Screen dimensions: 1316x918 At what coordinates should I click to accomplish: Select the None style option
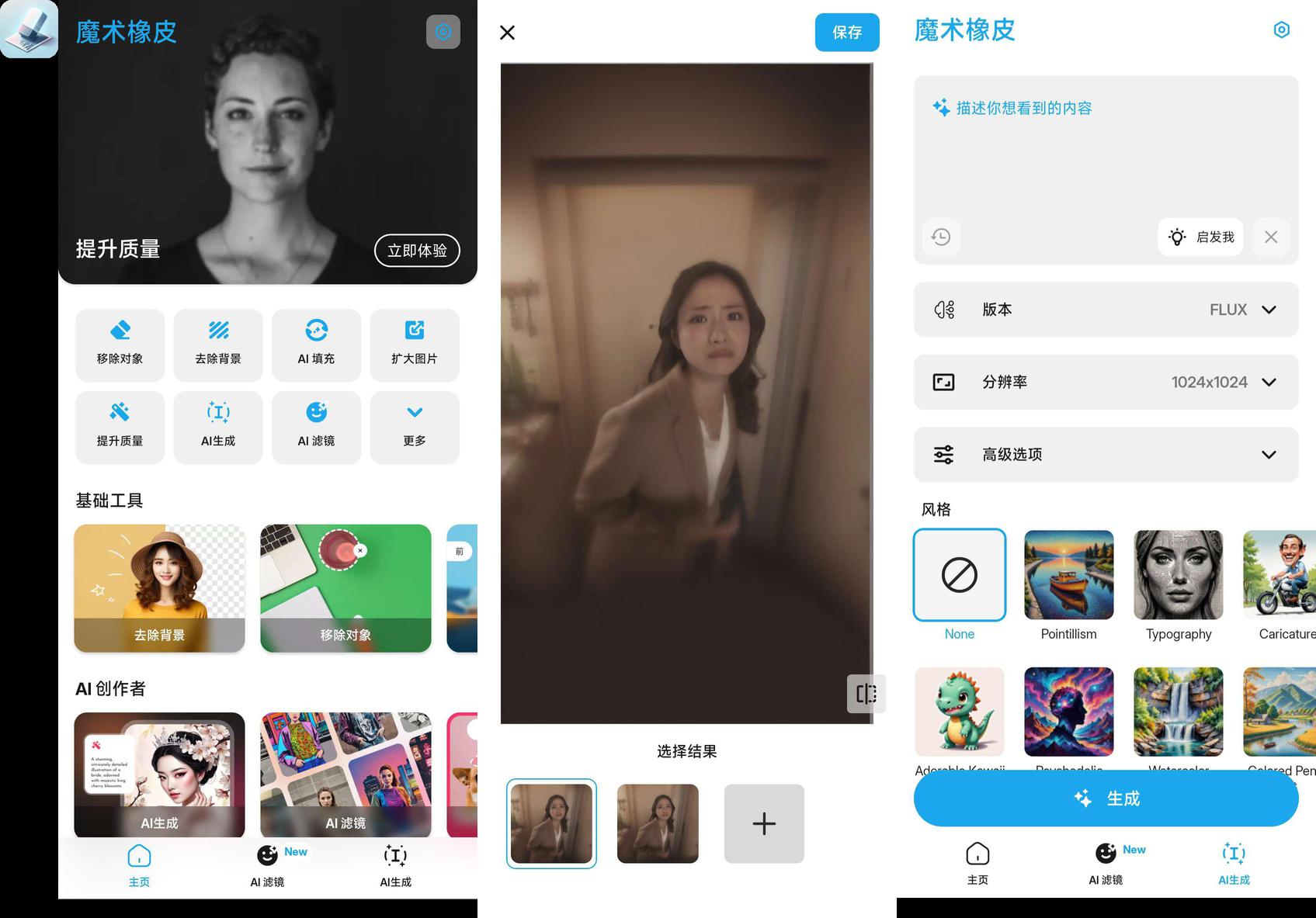click(959, 575)
